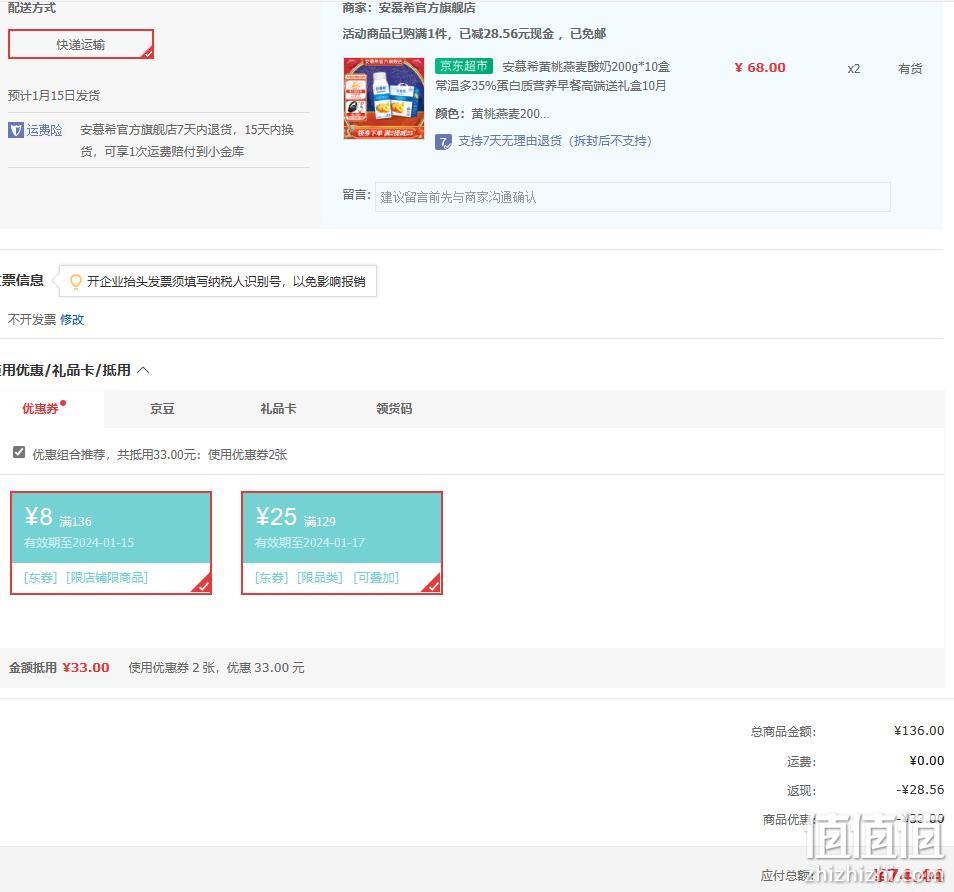The width and height of the screenshot is (954, 892).
Task: Click the x2 quantity text
Action: click(x=854, y=68)
